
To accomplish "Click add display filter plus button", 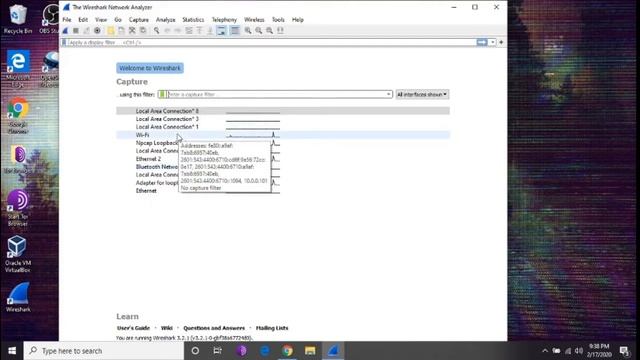I will pyautogui.click(x=501, y=42).
